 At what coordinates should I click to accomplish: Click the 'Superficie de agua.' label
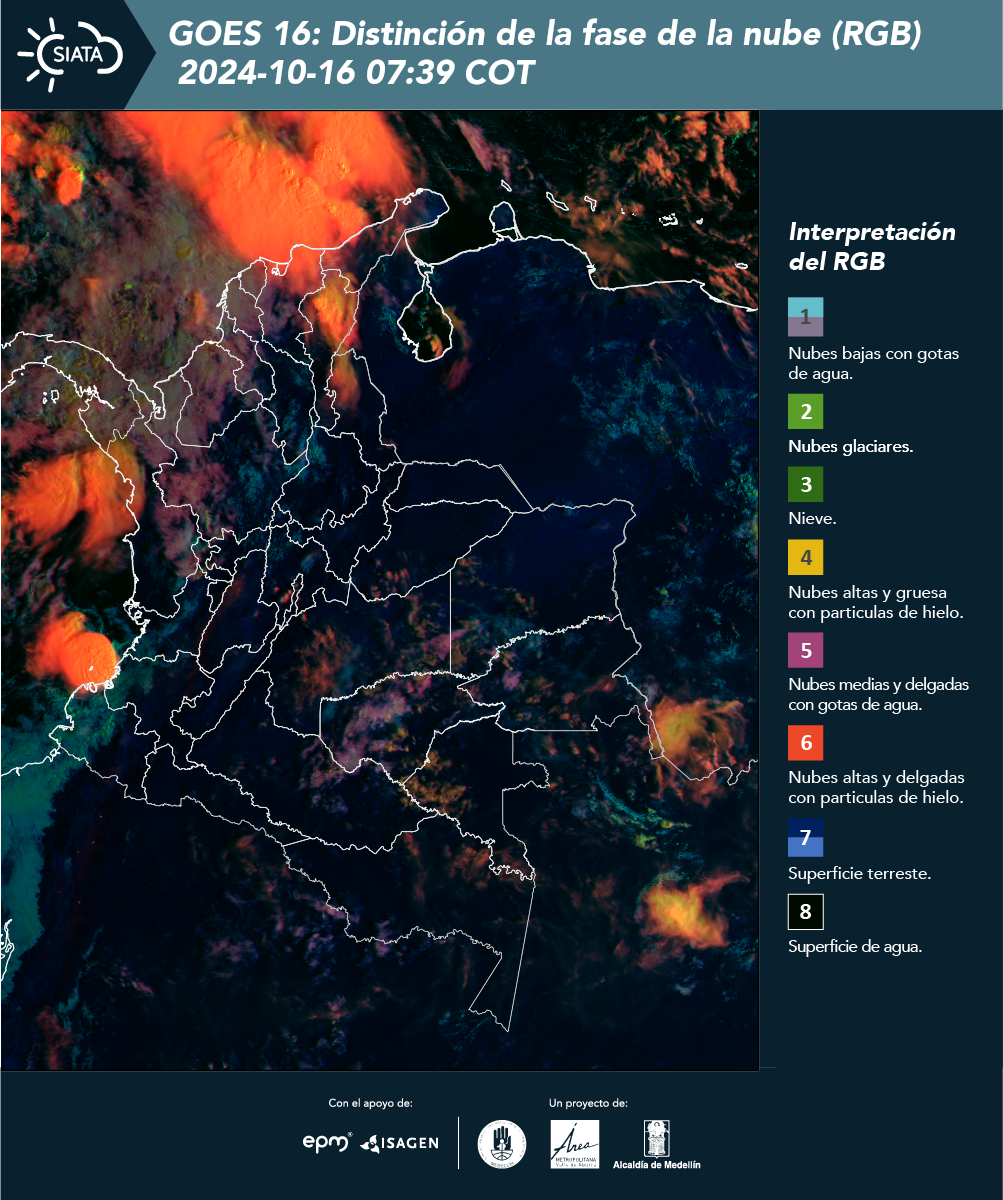pyautogui.click(x=855, y=947)
